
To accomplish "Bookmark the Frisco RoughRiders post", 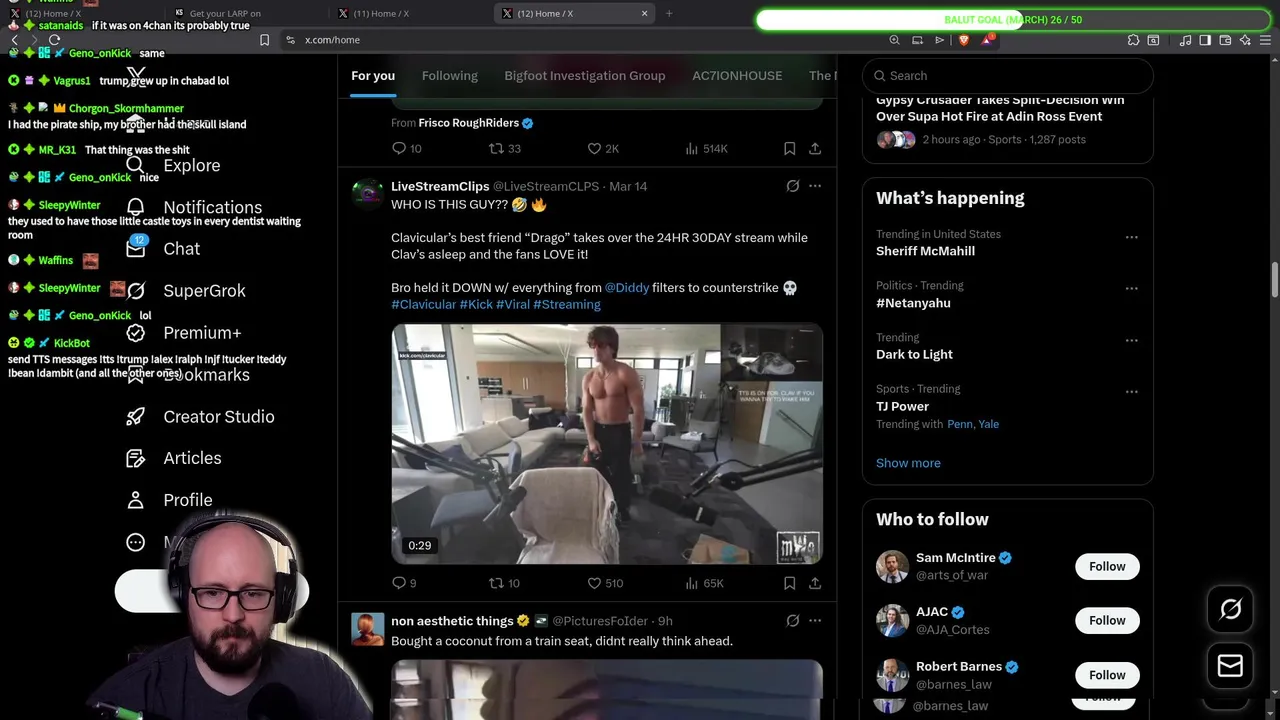I will point(789,148).
